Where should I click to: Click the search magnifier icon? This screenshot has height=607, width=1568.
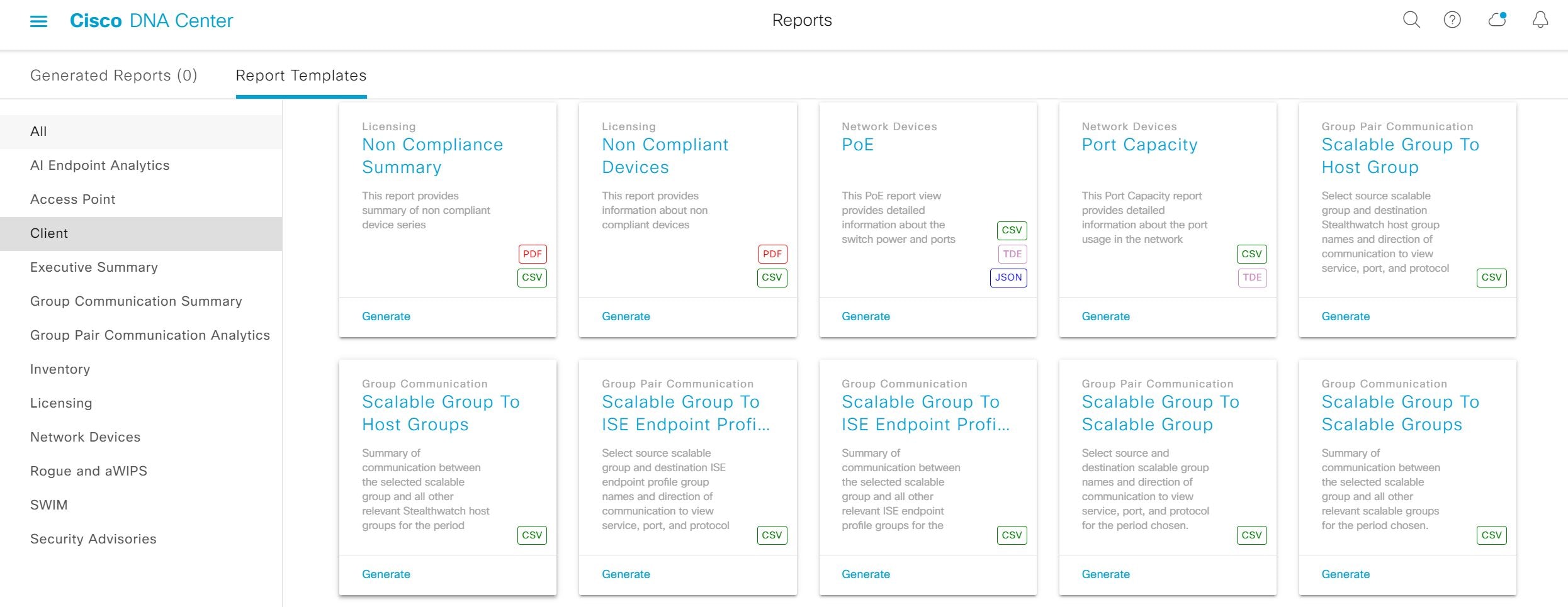point(1411,20)
